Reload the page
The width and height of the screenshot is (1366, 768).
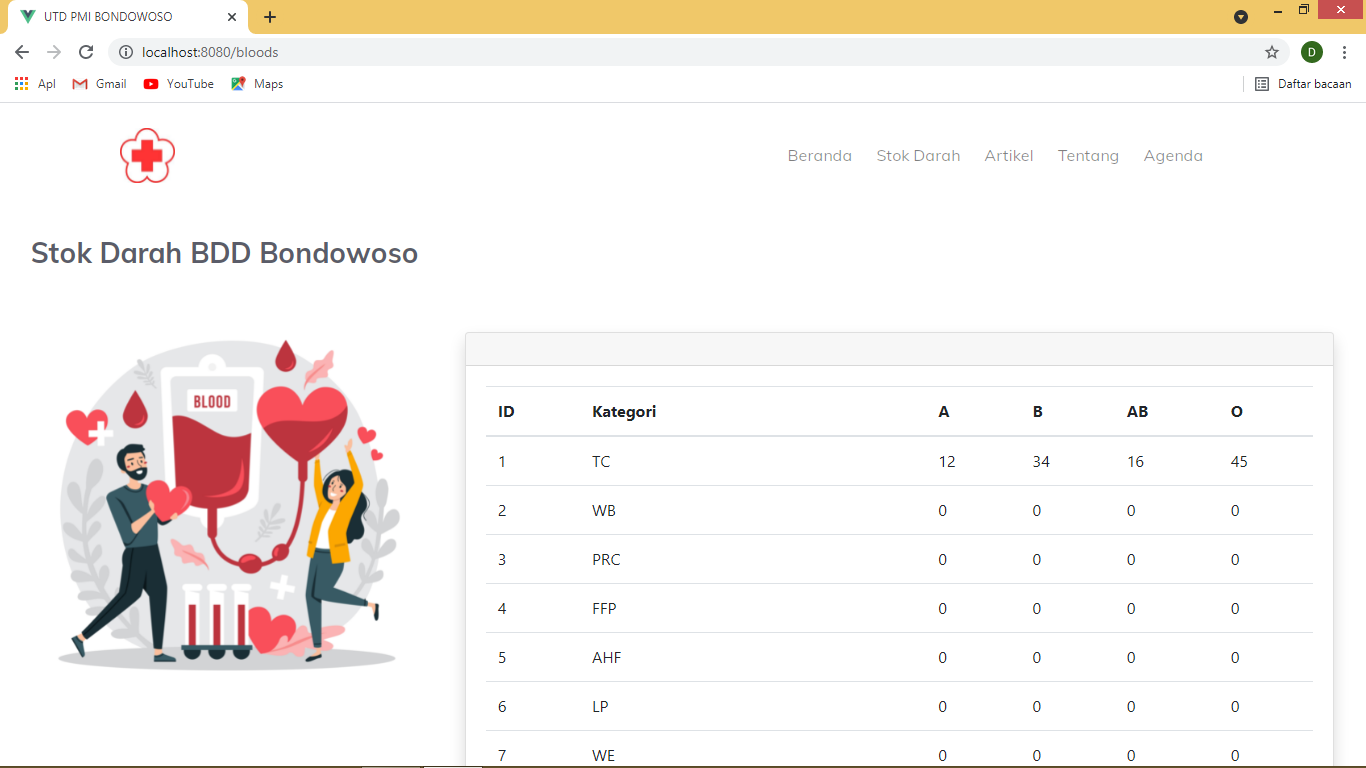click(x=86, y=52)
